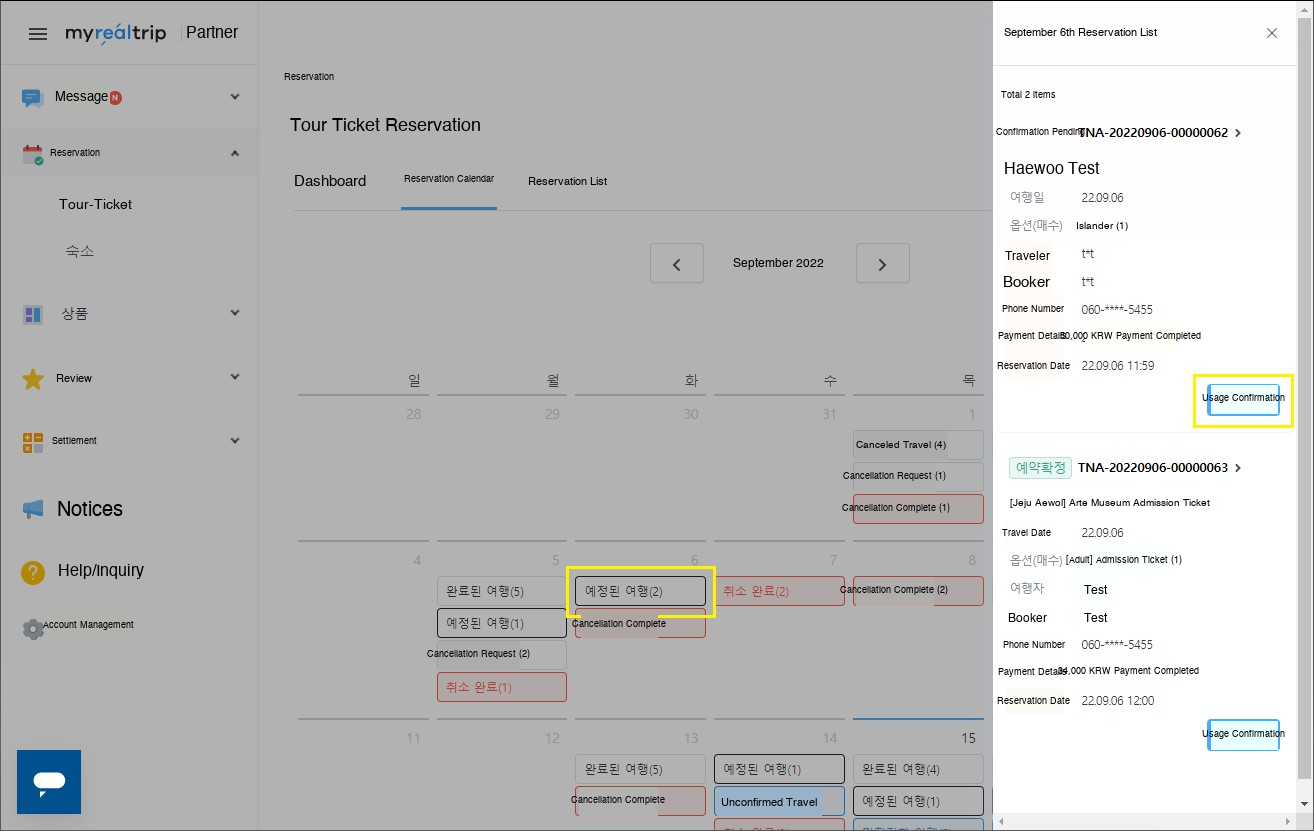Expand the Message menu chevron

click(235, 97)
